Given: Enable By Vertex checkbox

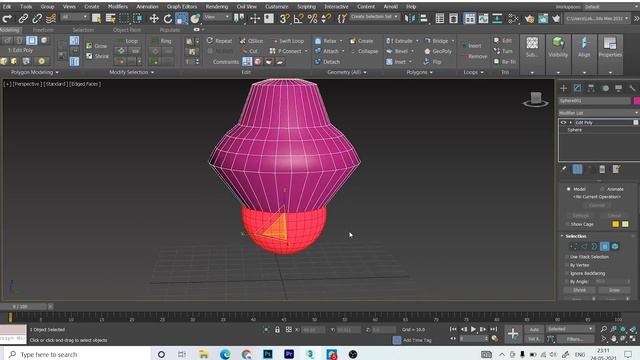Looking at the screenshot, I should (x=567, y=265).
